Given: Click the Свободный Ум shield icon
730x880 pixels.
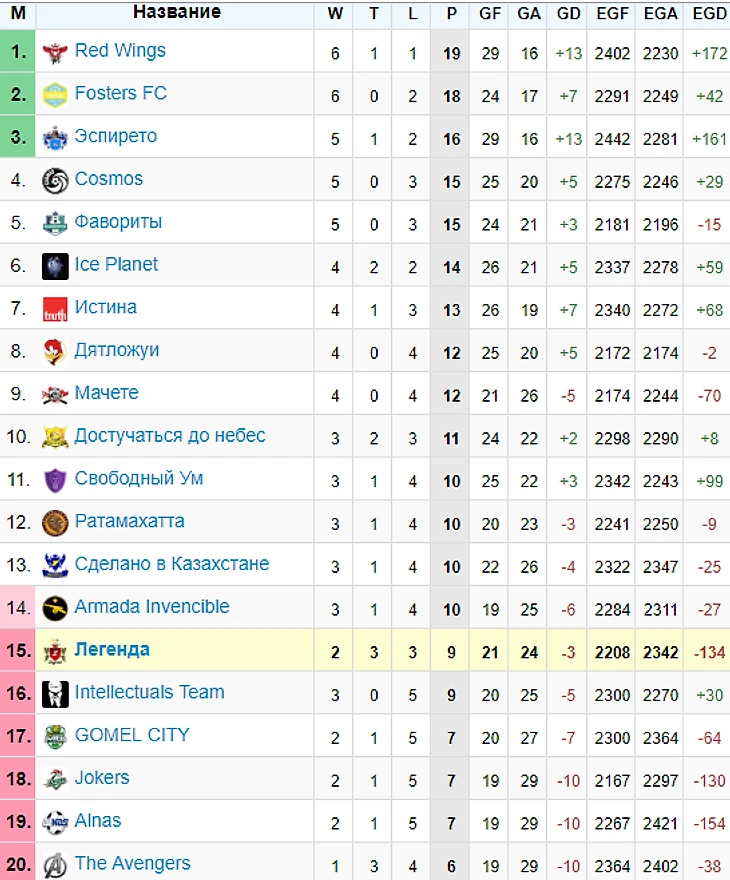Looking at the screenshot, I should [54, 480].
